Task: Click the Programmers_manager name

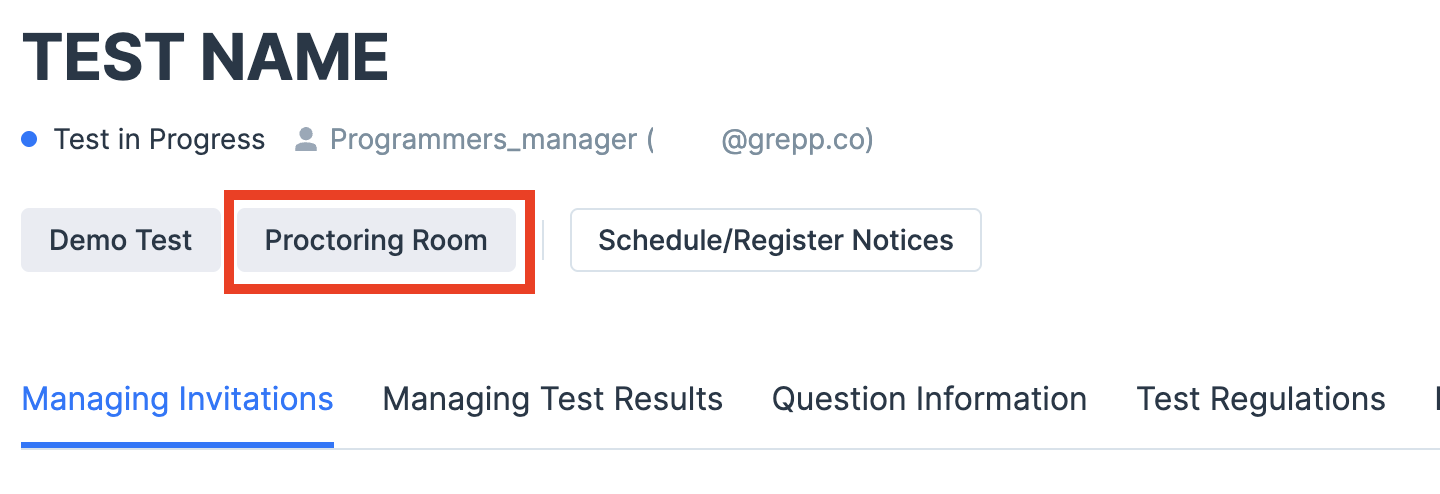Action: [x=484, y=140]
